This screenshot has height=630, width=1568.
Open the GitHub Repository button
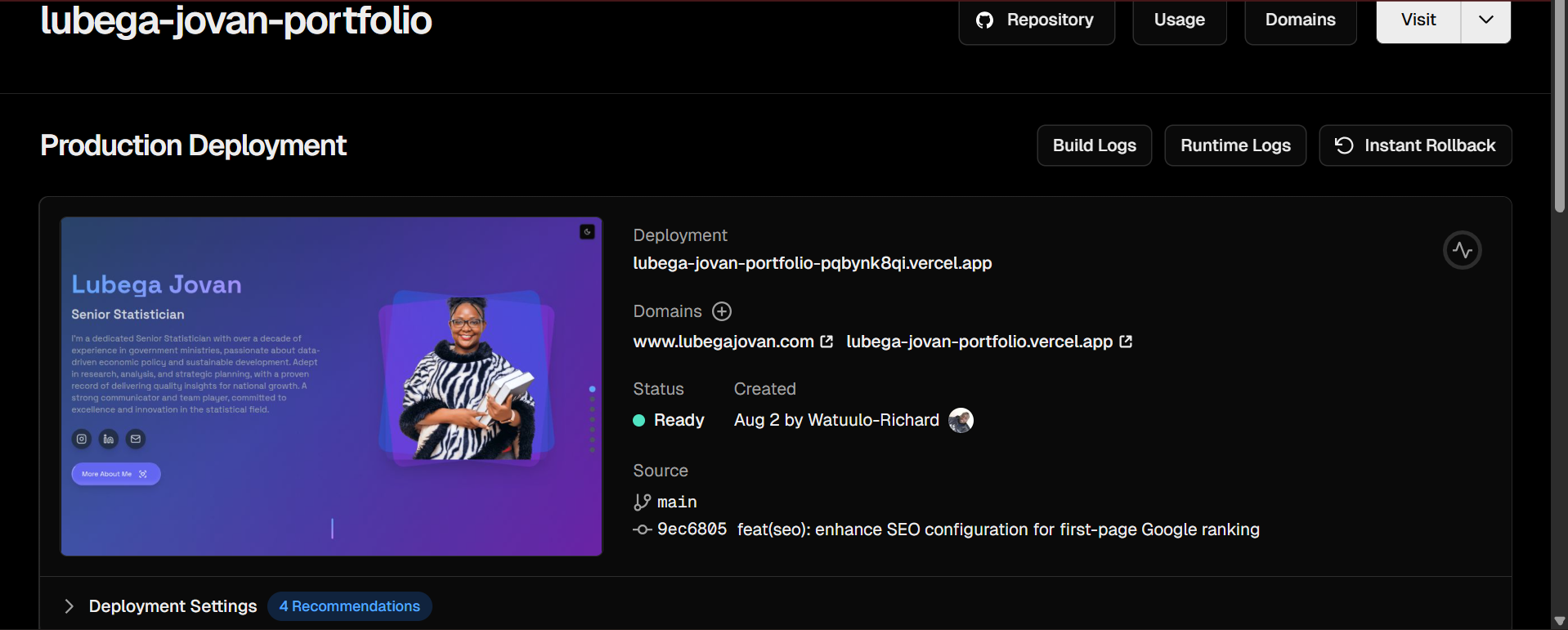[x=1036, y=20]
